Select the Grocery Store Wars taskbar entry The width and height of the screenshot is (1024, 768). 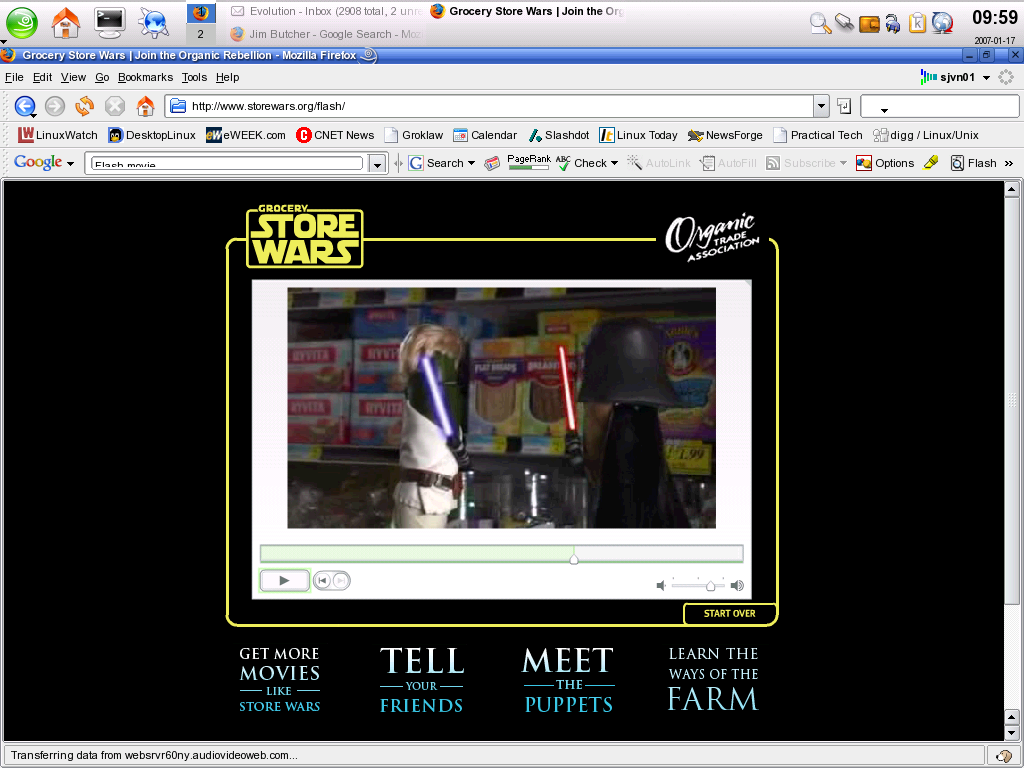(528, 11)
